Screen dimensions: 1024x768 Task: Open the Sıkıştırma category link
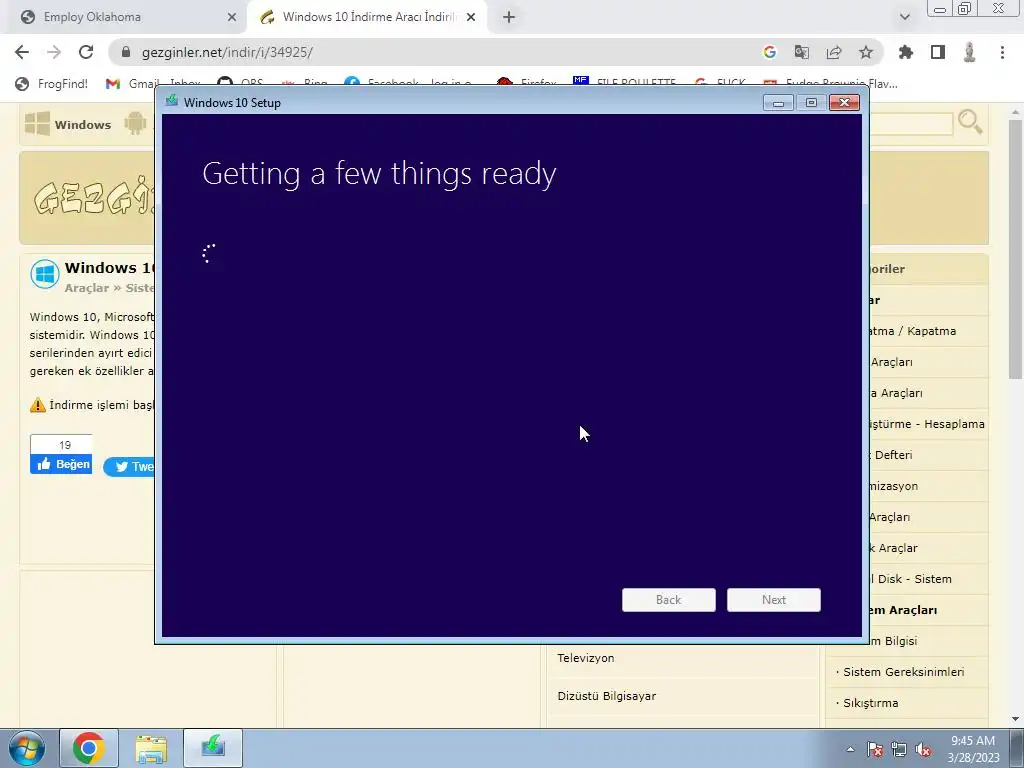871,703
